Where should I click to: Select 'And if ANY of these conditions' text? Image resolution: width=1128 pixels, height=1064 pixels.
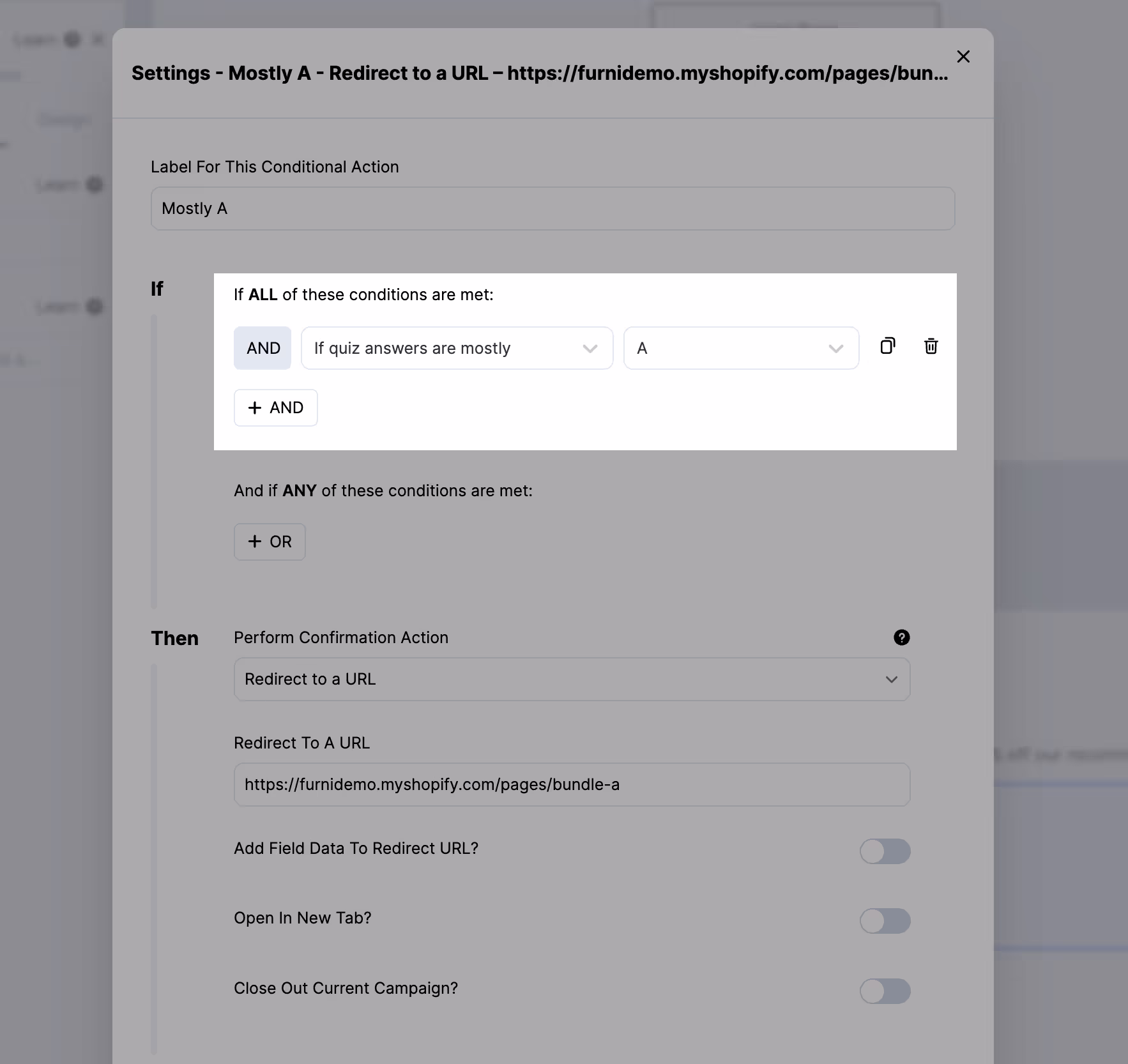[383, 490]
